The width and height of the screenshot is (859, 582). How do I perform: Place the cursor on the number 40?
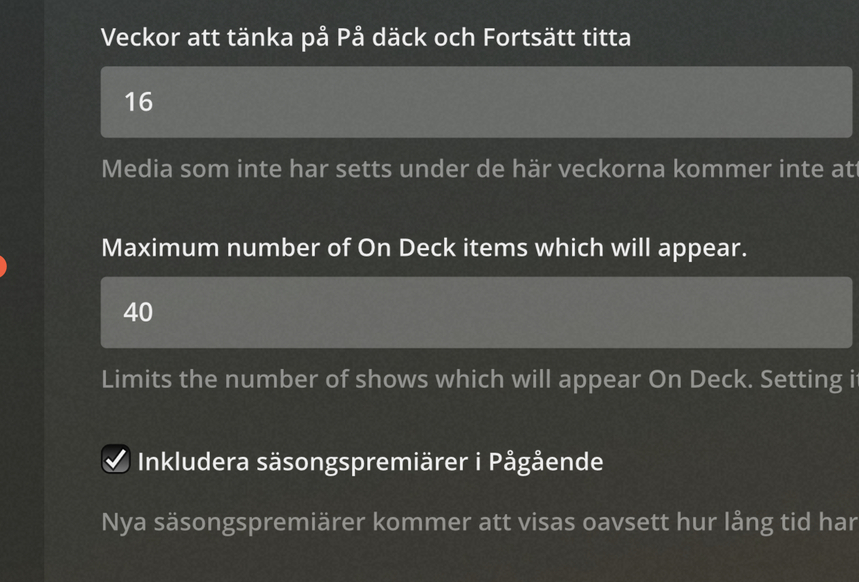[x=138, y=312]
